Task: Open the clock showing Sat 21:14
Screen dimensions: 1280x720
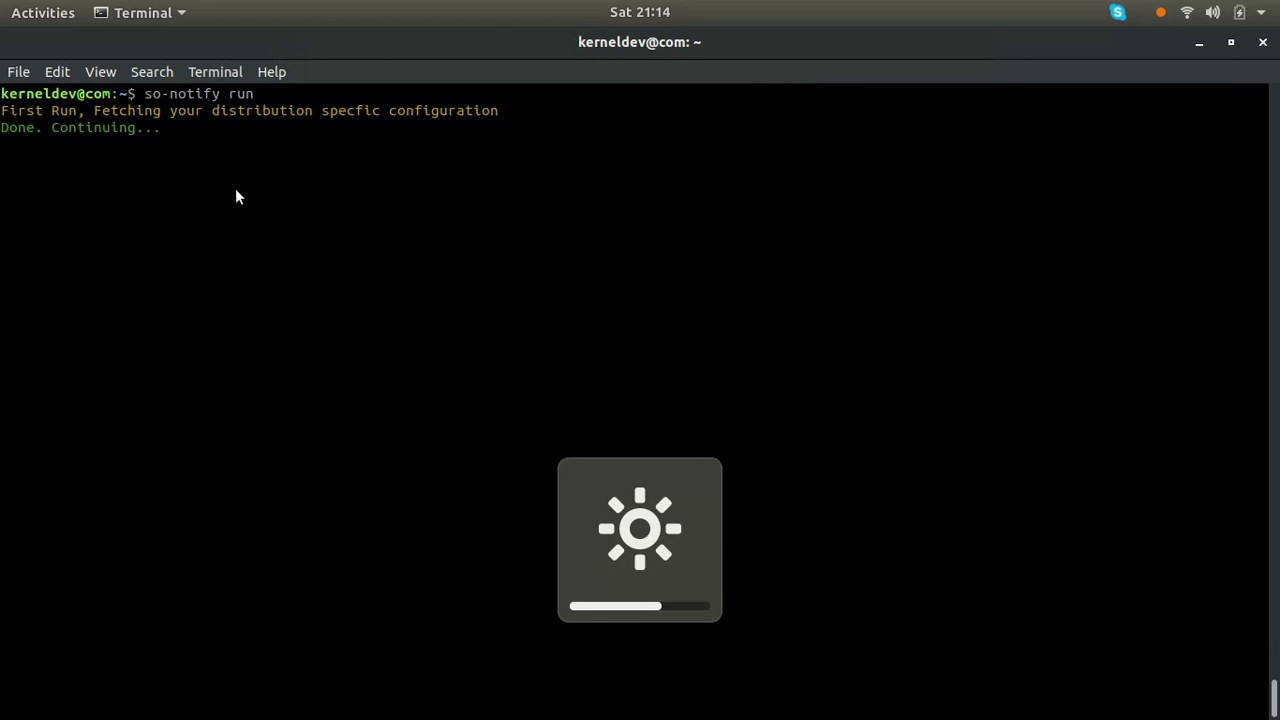Action: pyautogui.click(x=640, y=12)
